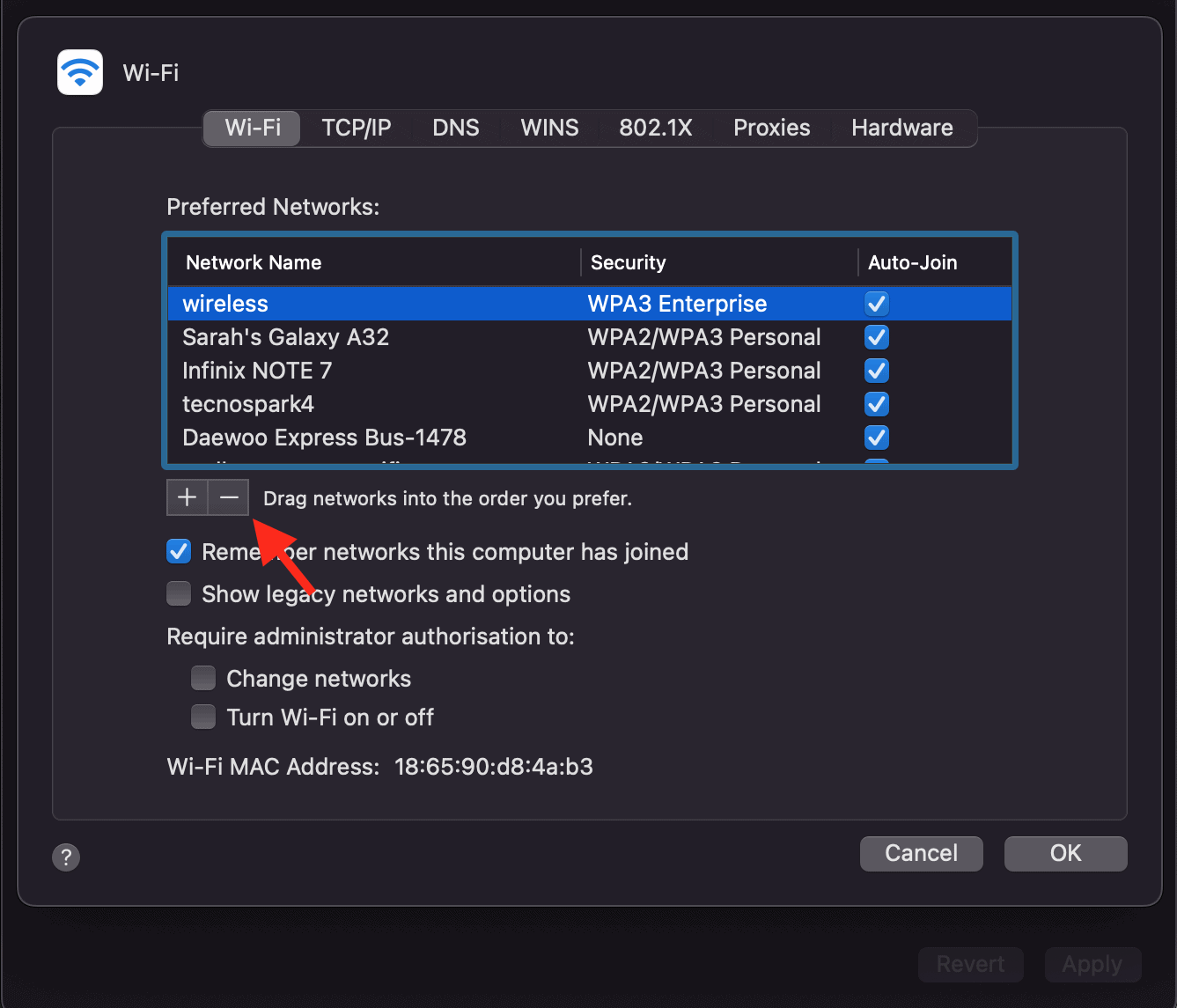1177x1008 pixels.
Task: Click the Wi-Fi icon in header
Action: coord(80,72)
